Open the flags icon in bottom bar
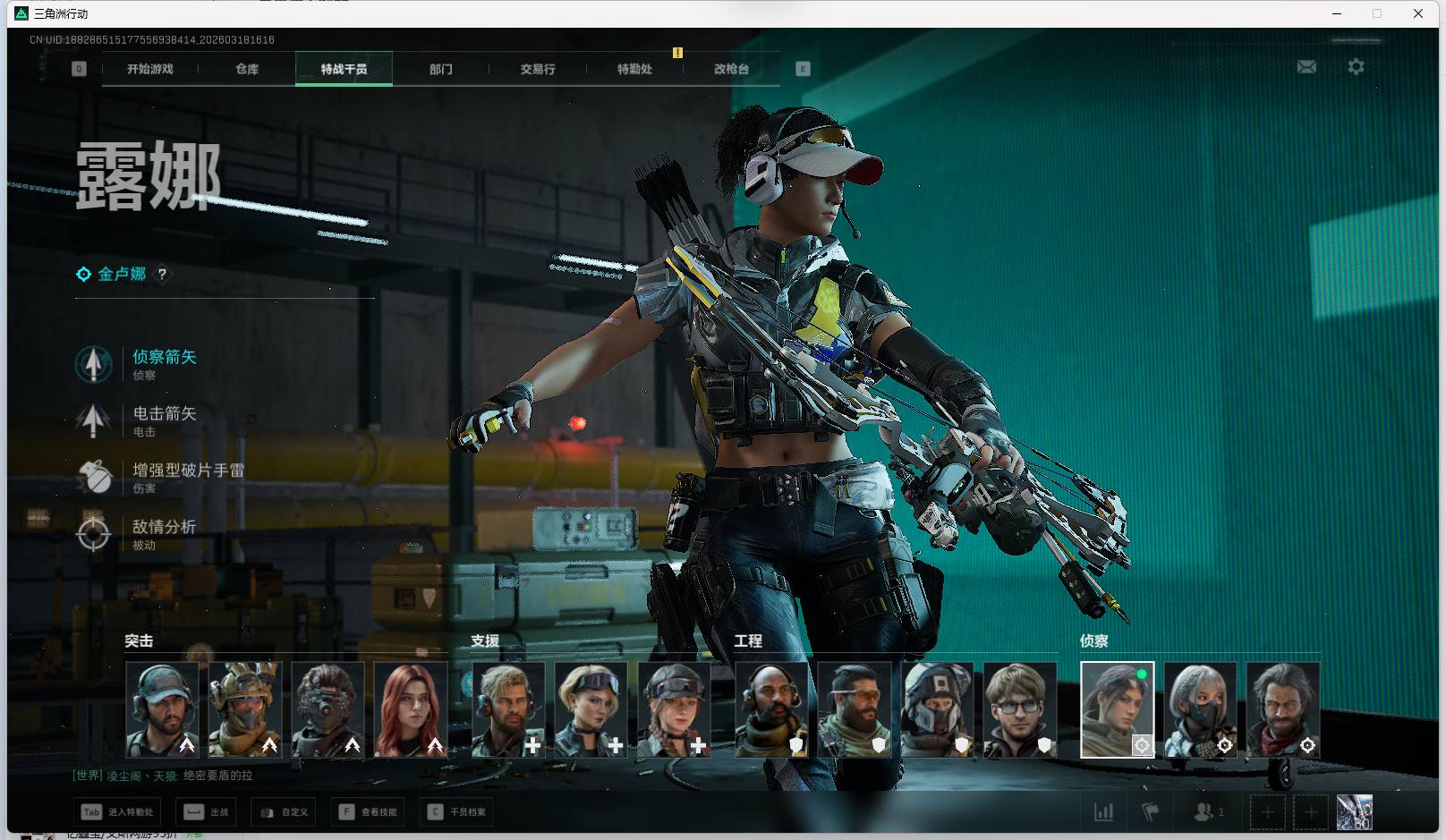The width and height of the screenshot is (1446, 840). [x=1151, y=812]
